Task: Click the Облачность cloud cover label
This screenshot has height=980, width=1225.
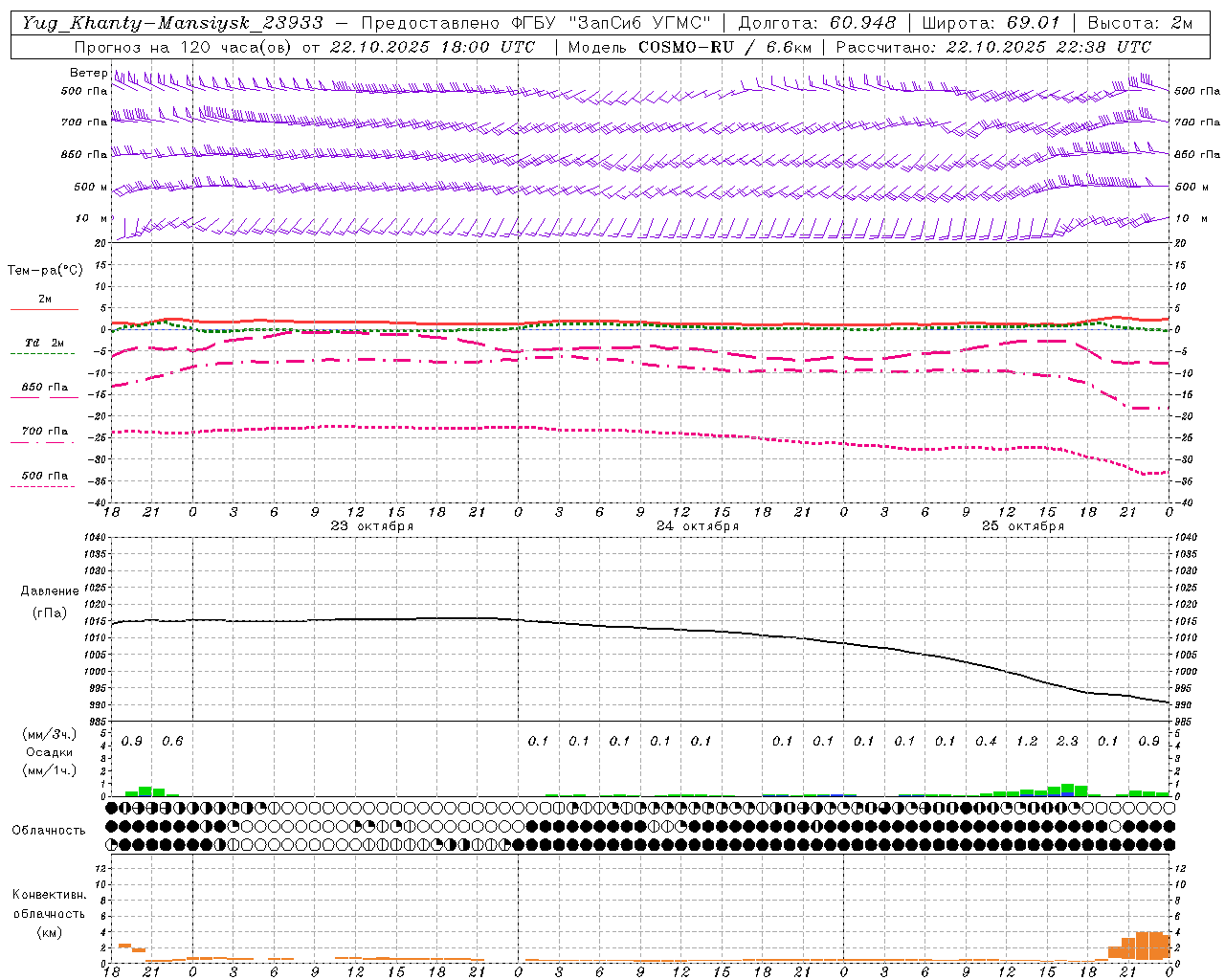Action: [49, 830]
